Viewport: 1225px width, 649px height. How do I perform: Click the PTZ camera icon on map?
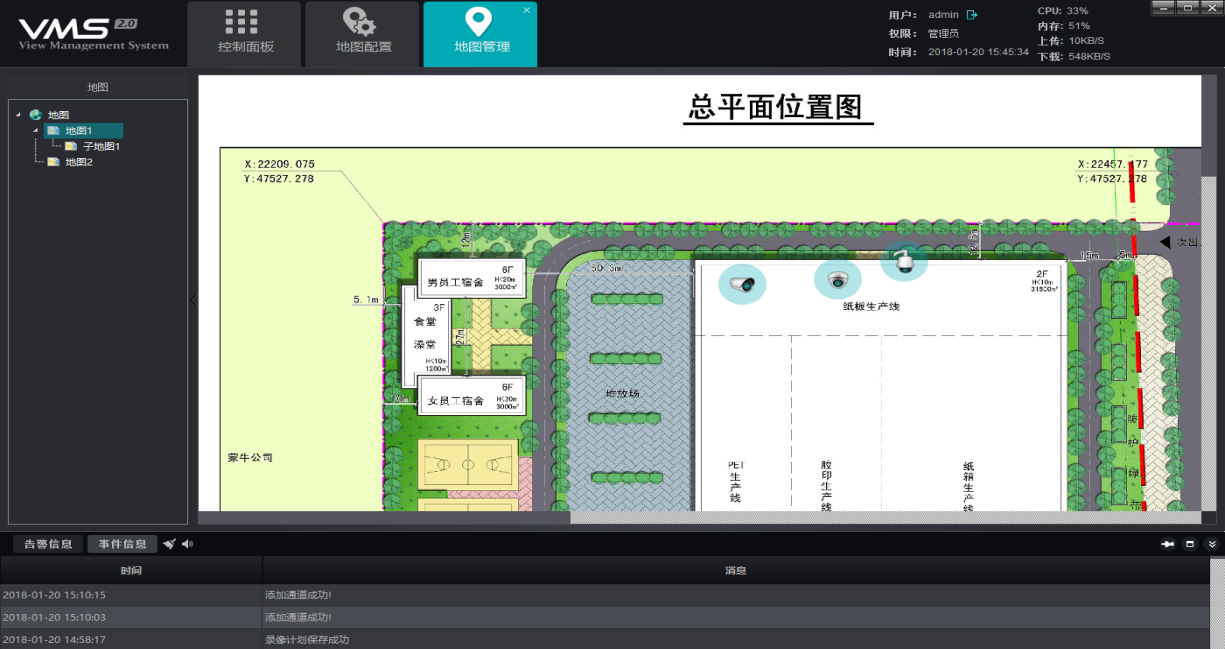(904, 261)
